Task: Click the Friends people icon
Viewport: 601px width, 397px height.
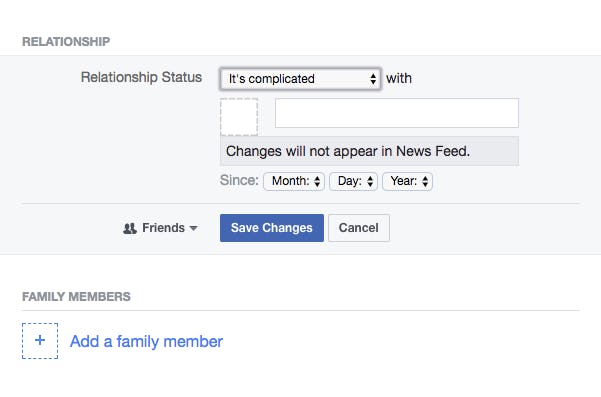Action: tap(130, 229)
